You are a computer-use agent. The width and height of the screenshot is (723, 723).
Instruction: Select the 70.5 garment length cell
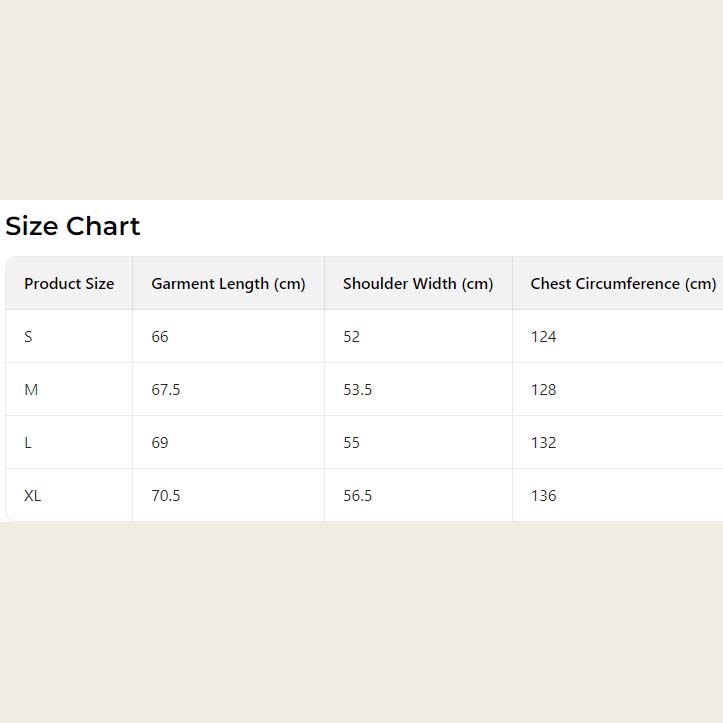(x=166, y=496)
